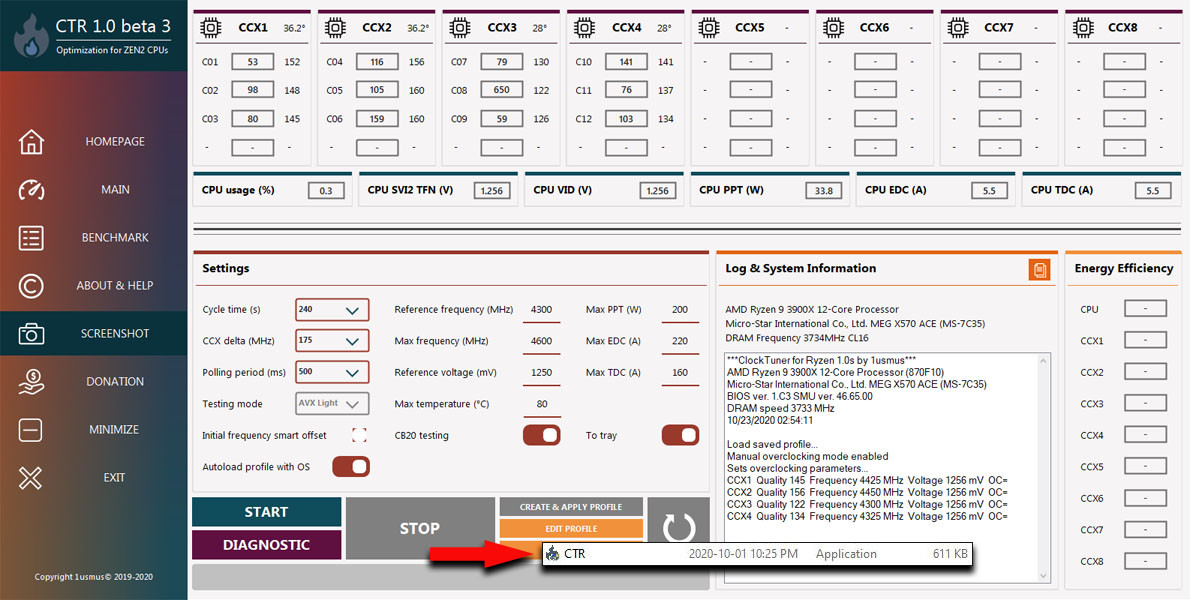Open the Cycle time dropdown
Image resolution: width=1190 pixels, height=600 pixels.
pyautogui.click(x=332, y=309)
